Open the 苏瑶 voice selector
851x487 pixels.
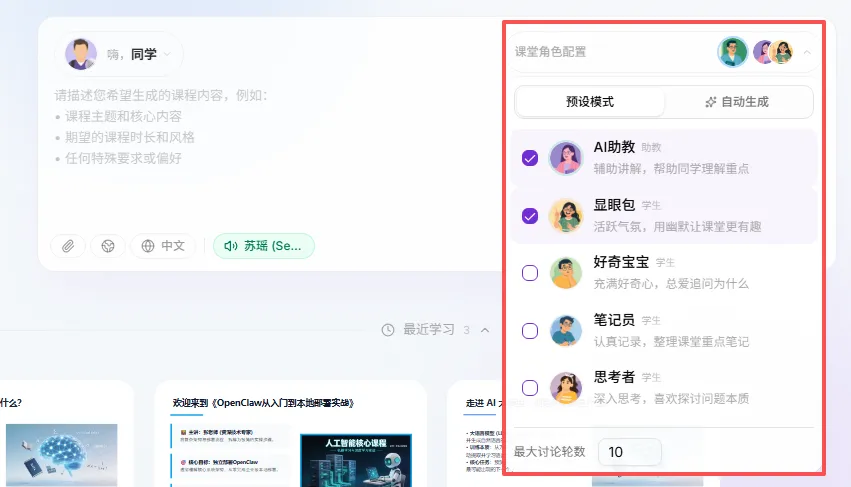264,246
